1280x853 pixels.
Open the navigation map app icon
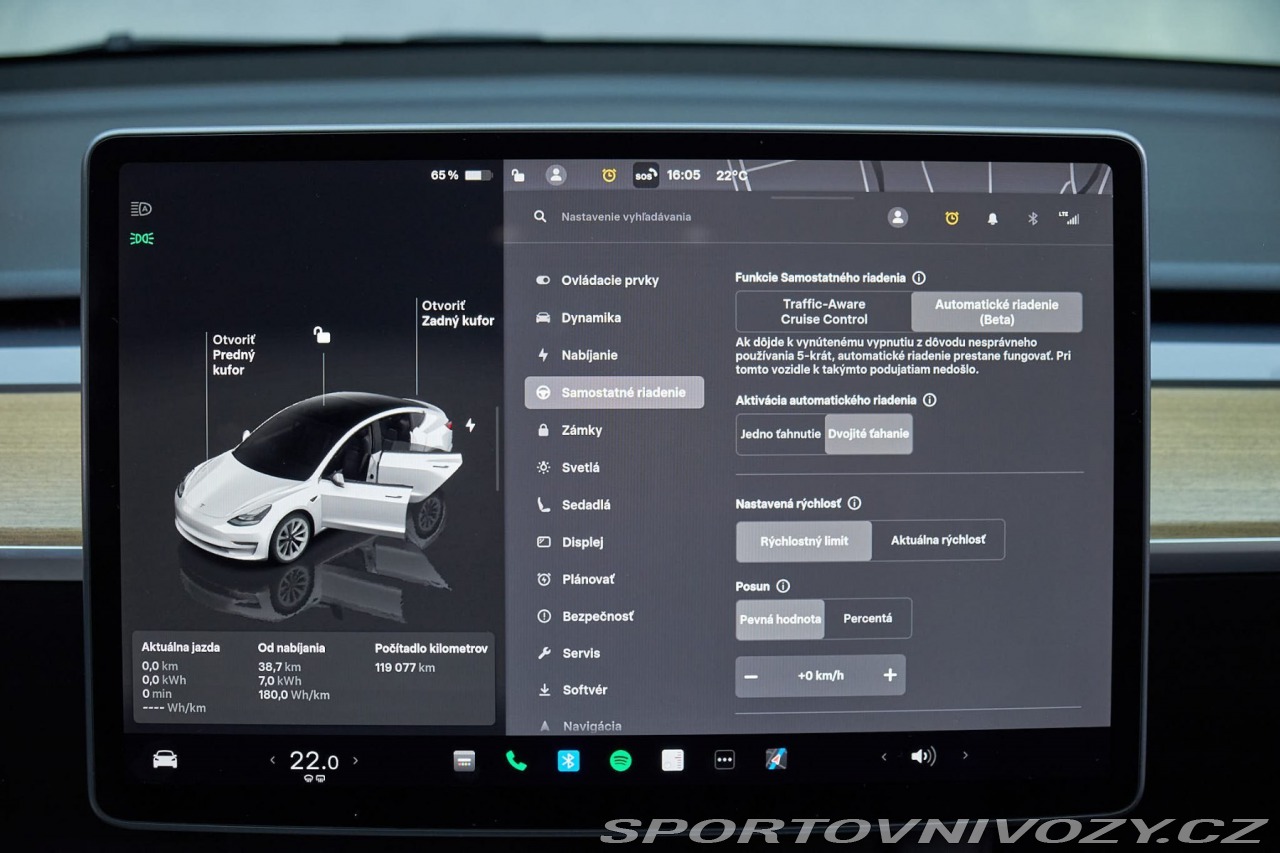[x=776, y=760]
